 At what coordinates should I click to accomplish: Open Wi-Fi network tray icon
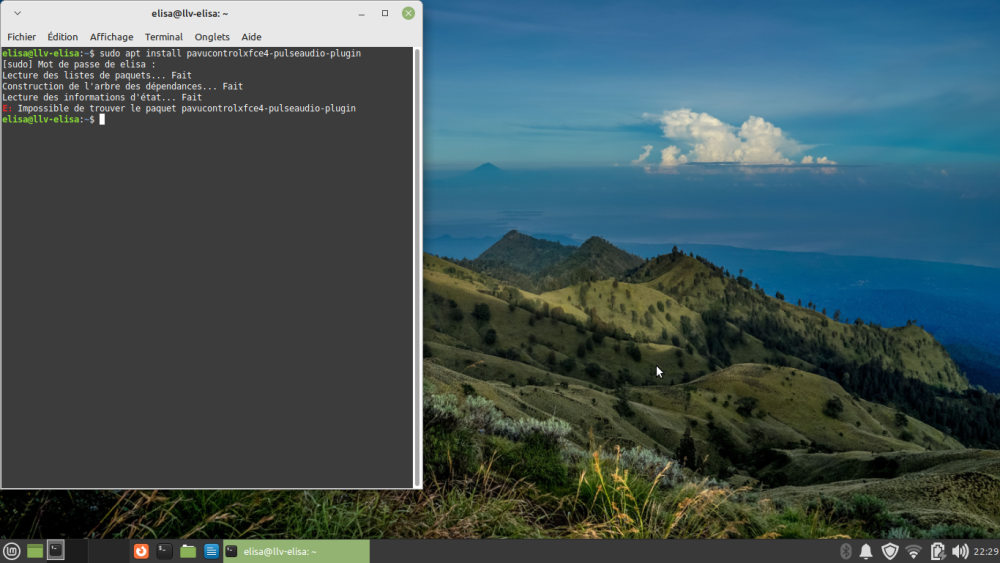913,551
